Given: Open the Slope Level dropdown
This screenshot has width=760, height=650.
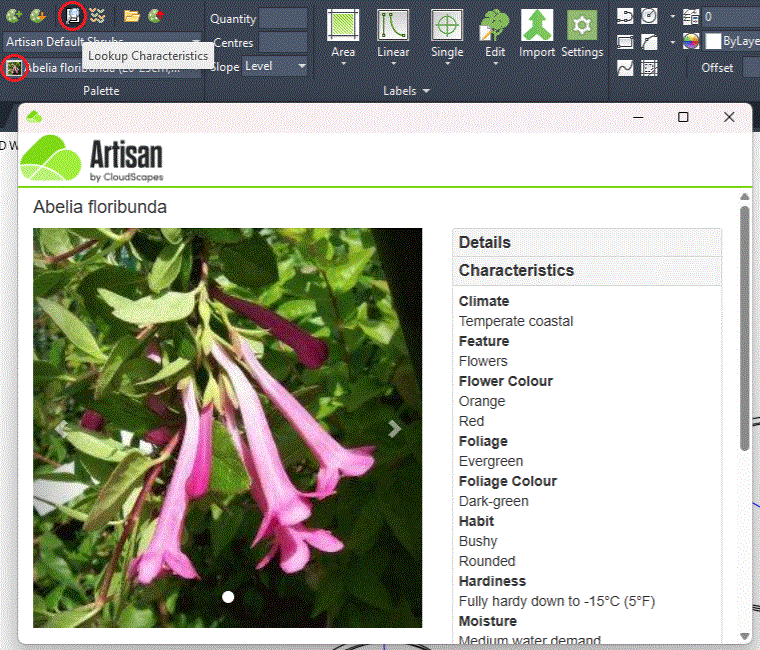Looking at the screenshot, I should (x=275, y=67).
